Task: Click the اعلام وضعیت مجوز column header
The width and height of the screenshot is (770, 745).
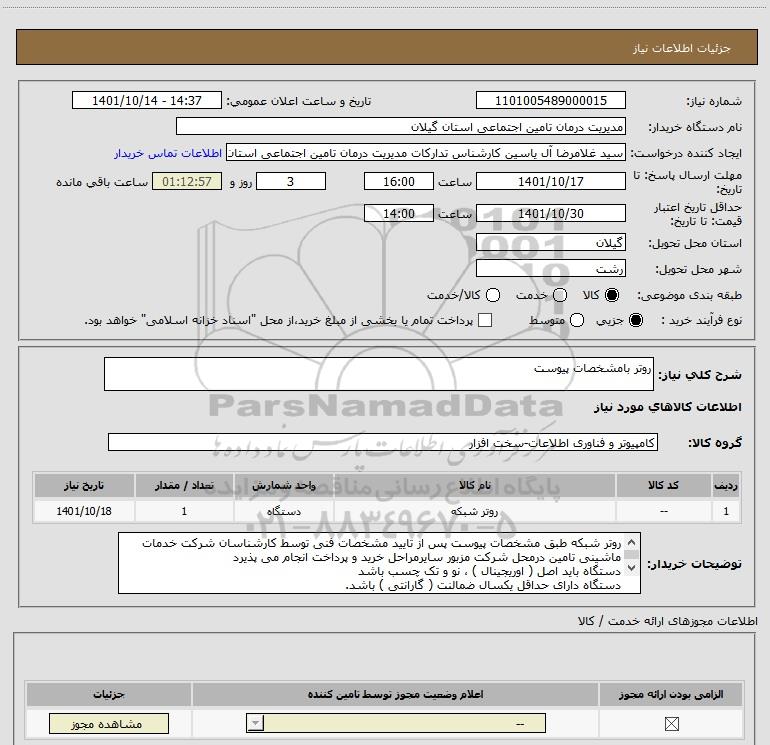Action: click(395, 694)
